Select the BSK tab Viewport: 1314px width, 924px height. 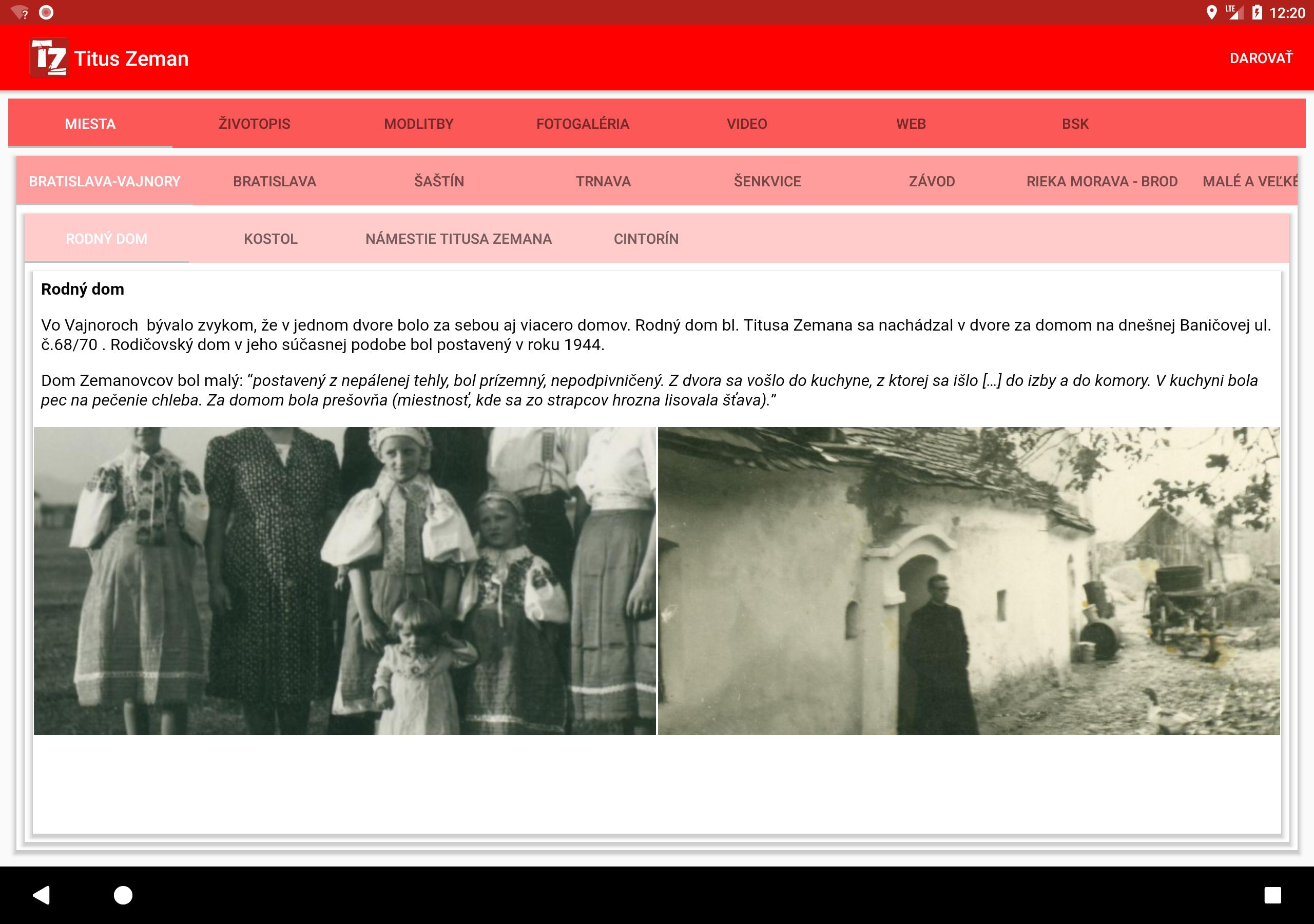click(x=1075, y=124)
